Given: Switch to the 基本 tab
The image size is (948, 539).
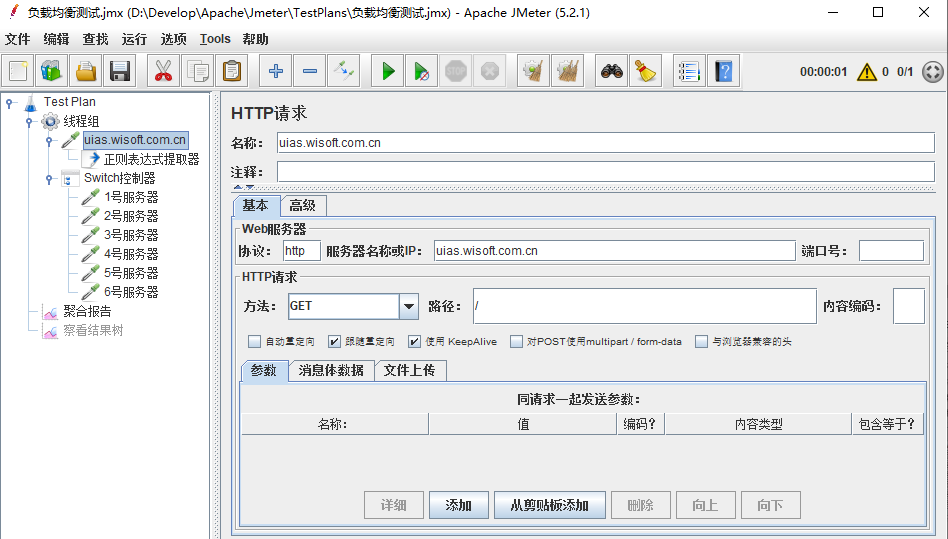Looking at the screenshot, I should tap(256, 205).
